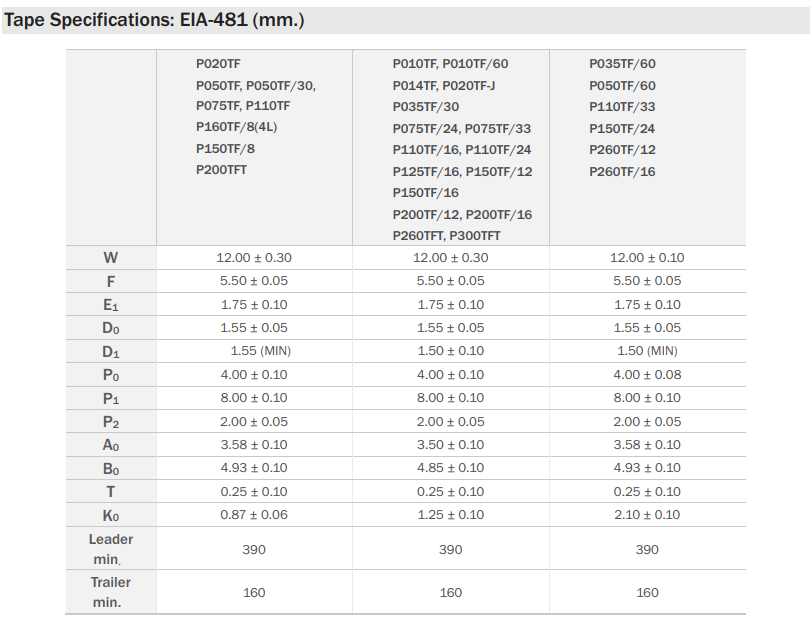
Task: Click the Tape Specifications: EIA-481 heading
Action: 154,20
